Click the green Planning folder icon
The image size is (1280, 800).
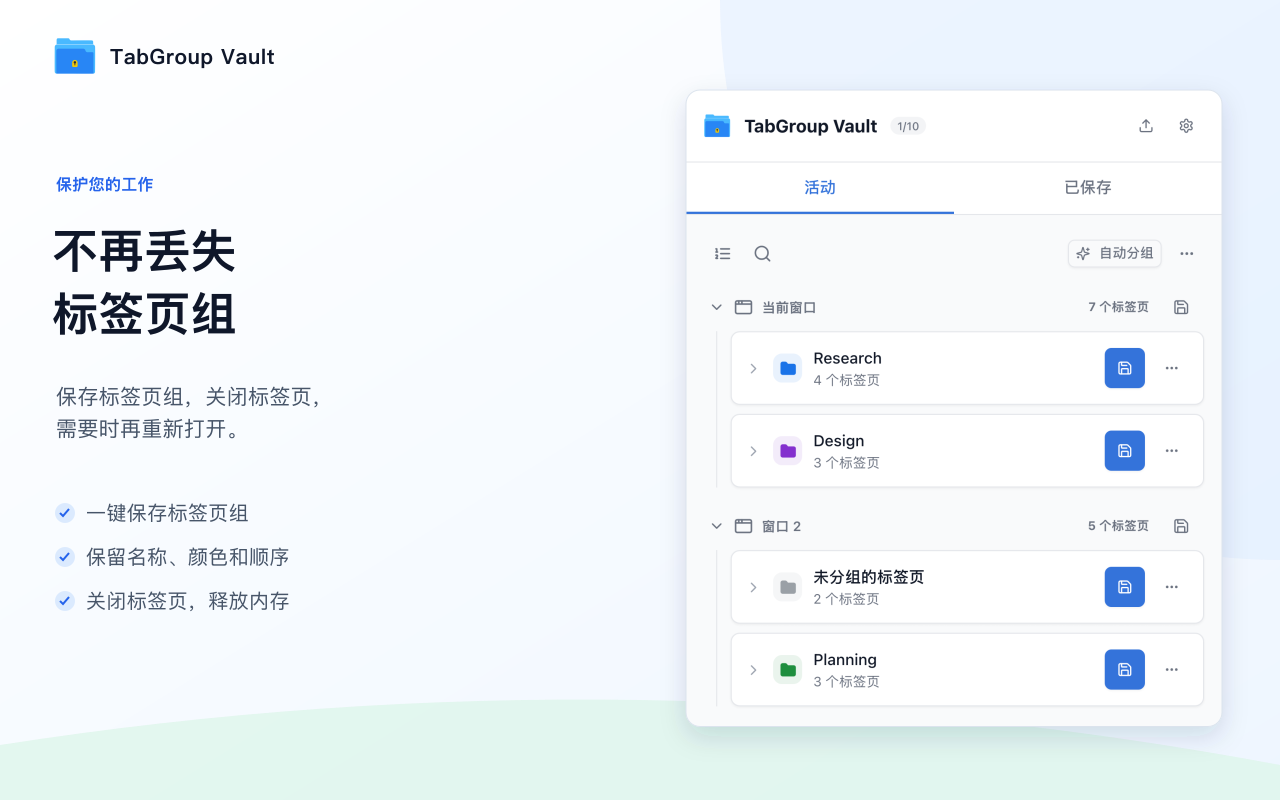click(x=788, y=670)
